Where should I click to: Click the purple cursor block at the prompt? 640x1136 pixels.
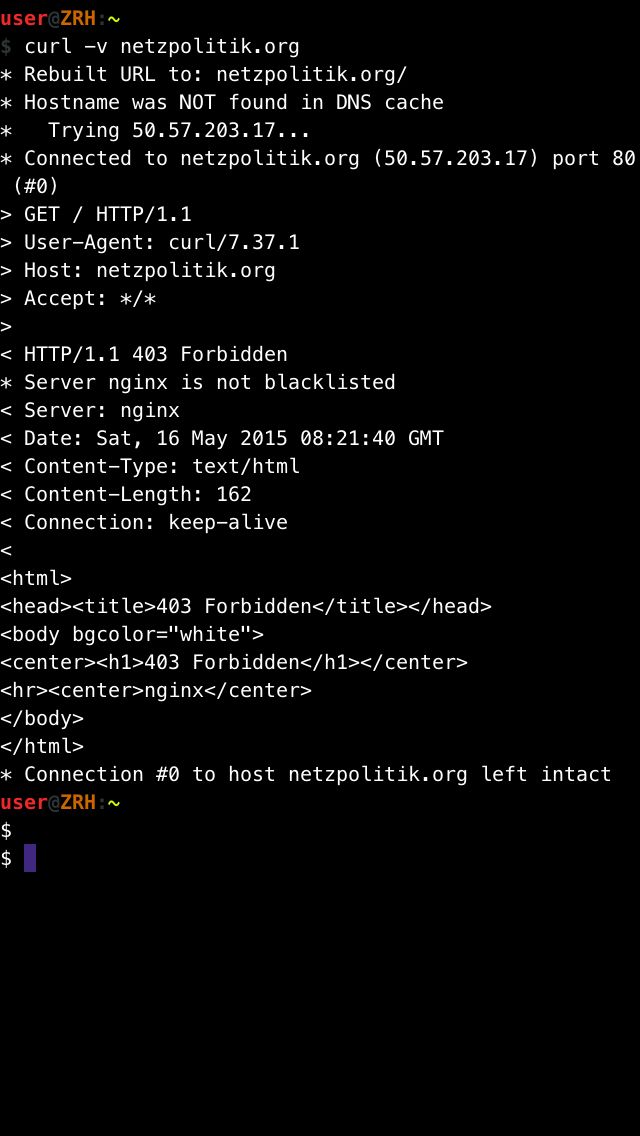30,858
